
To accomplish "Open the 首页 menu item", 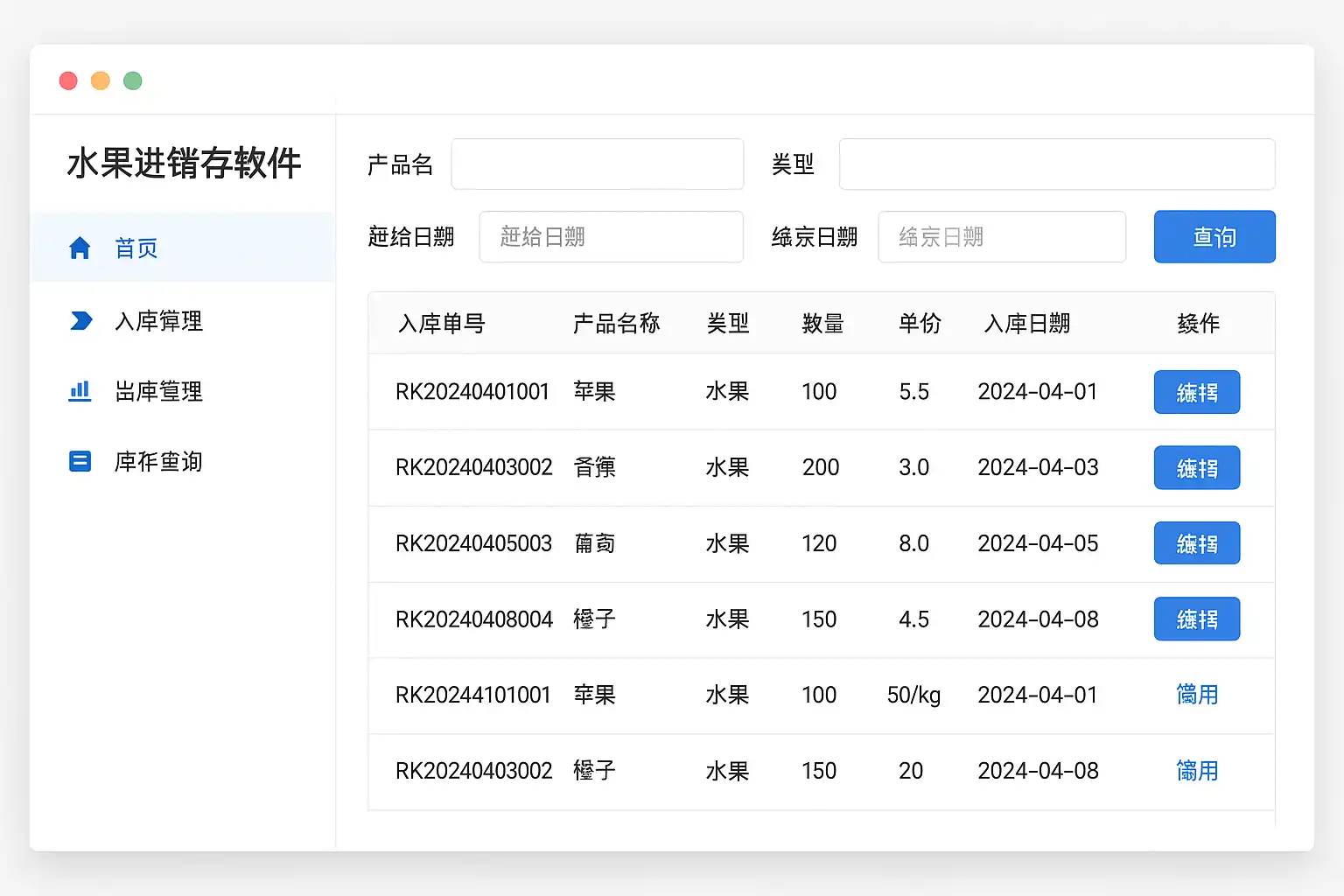I will (x=136, y=248).
